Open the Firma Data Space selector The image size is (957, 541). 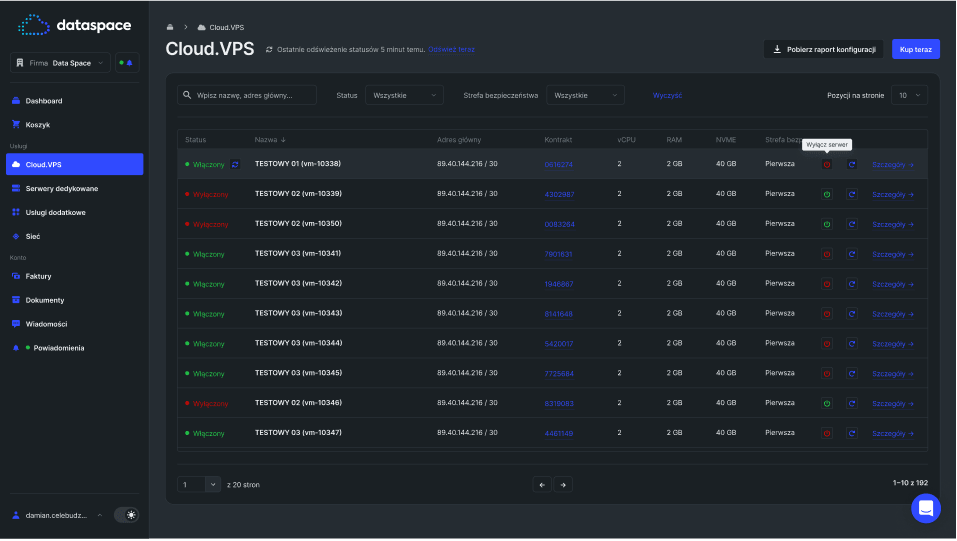coord(60,63)
